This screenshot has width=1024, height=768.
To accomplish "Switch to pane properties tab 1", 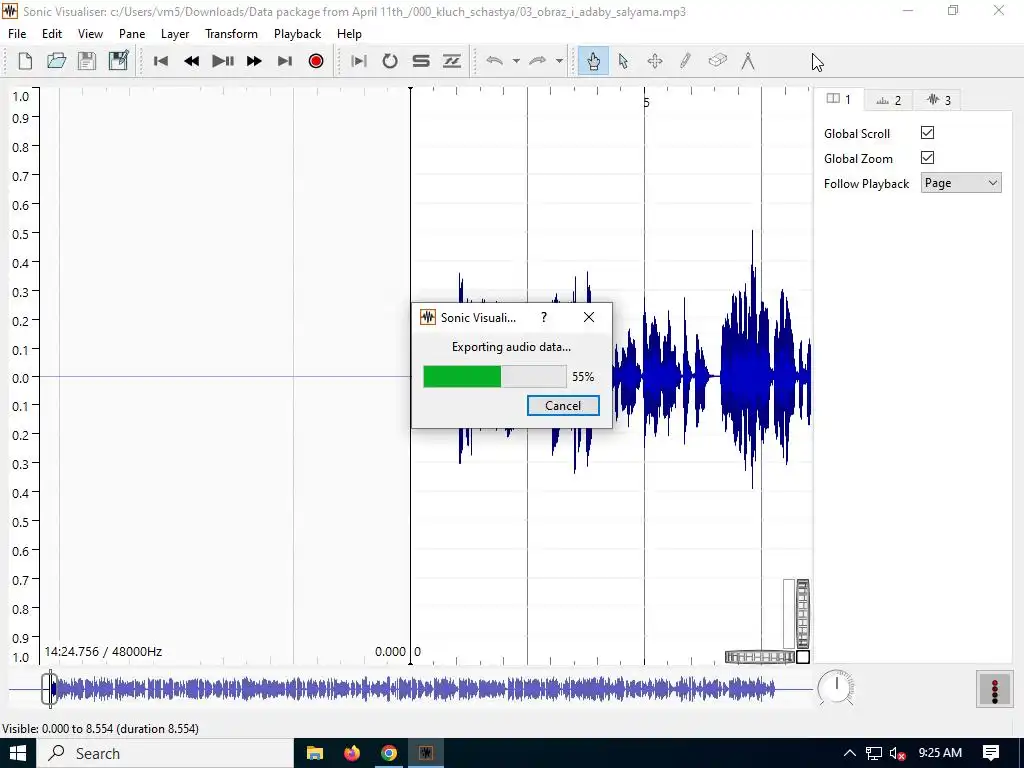I will tap(839, 99).
